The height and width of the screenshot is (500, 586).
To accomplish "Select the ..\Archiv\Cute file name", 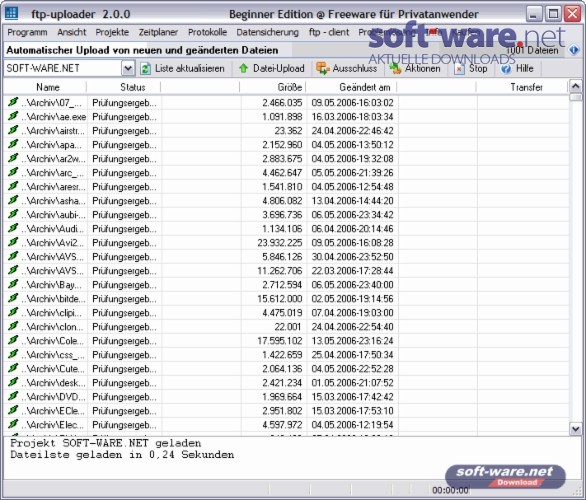I will tap(53, 369).
